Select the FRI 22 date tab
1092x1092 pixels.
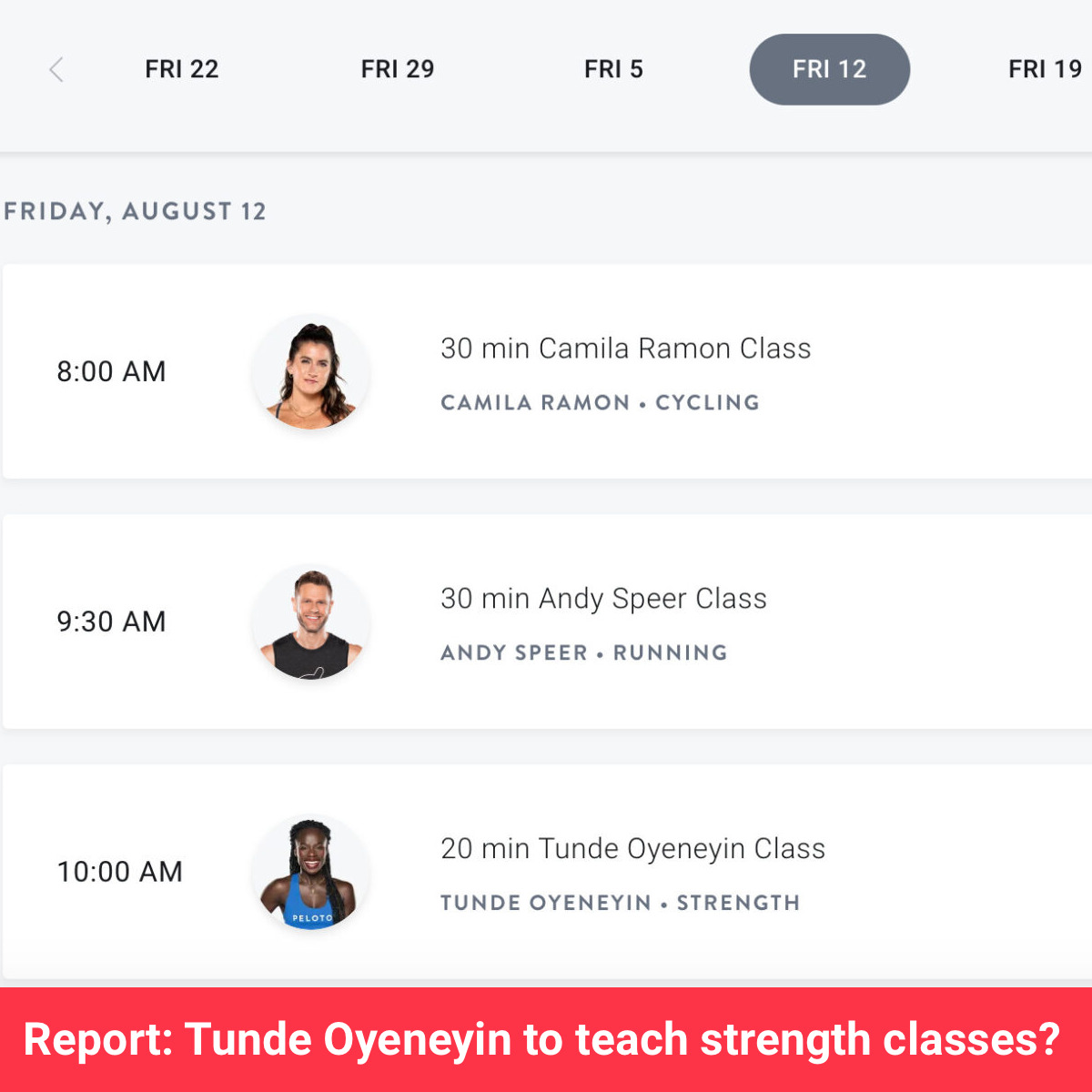click(181, 69)
